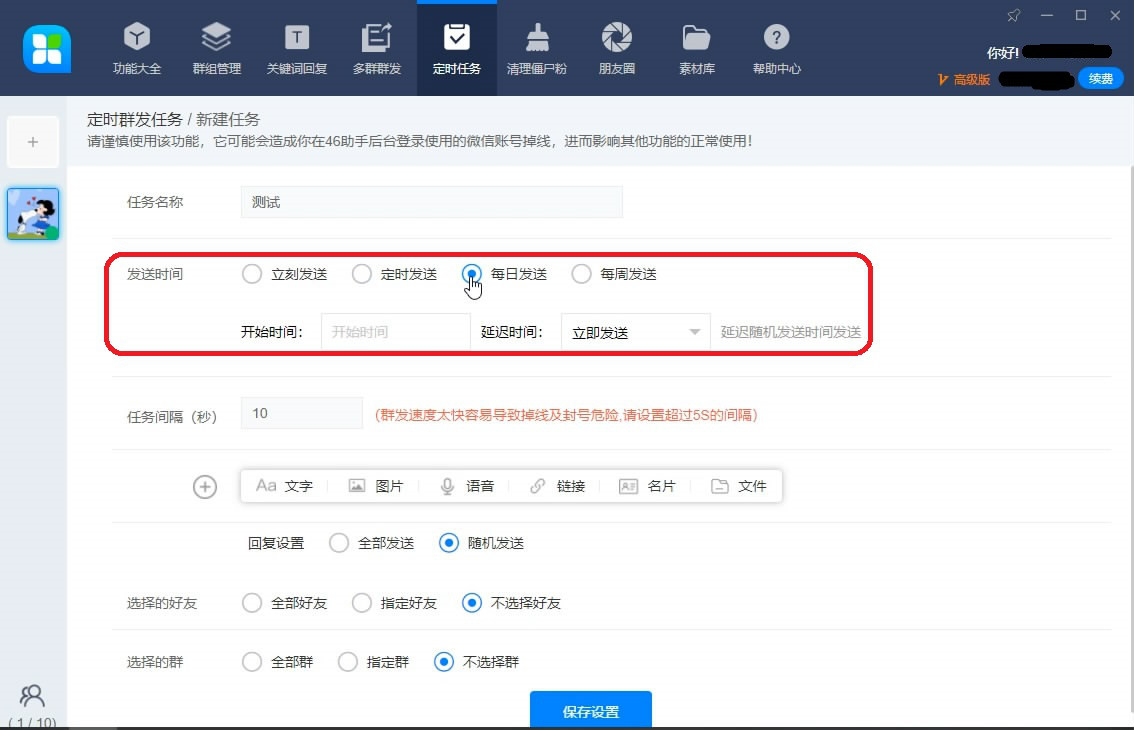This screenshot has width=1134, height=730.
Task: Open 群组管理 layers icon
Action: point(216,38)
